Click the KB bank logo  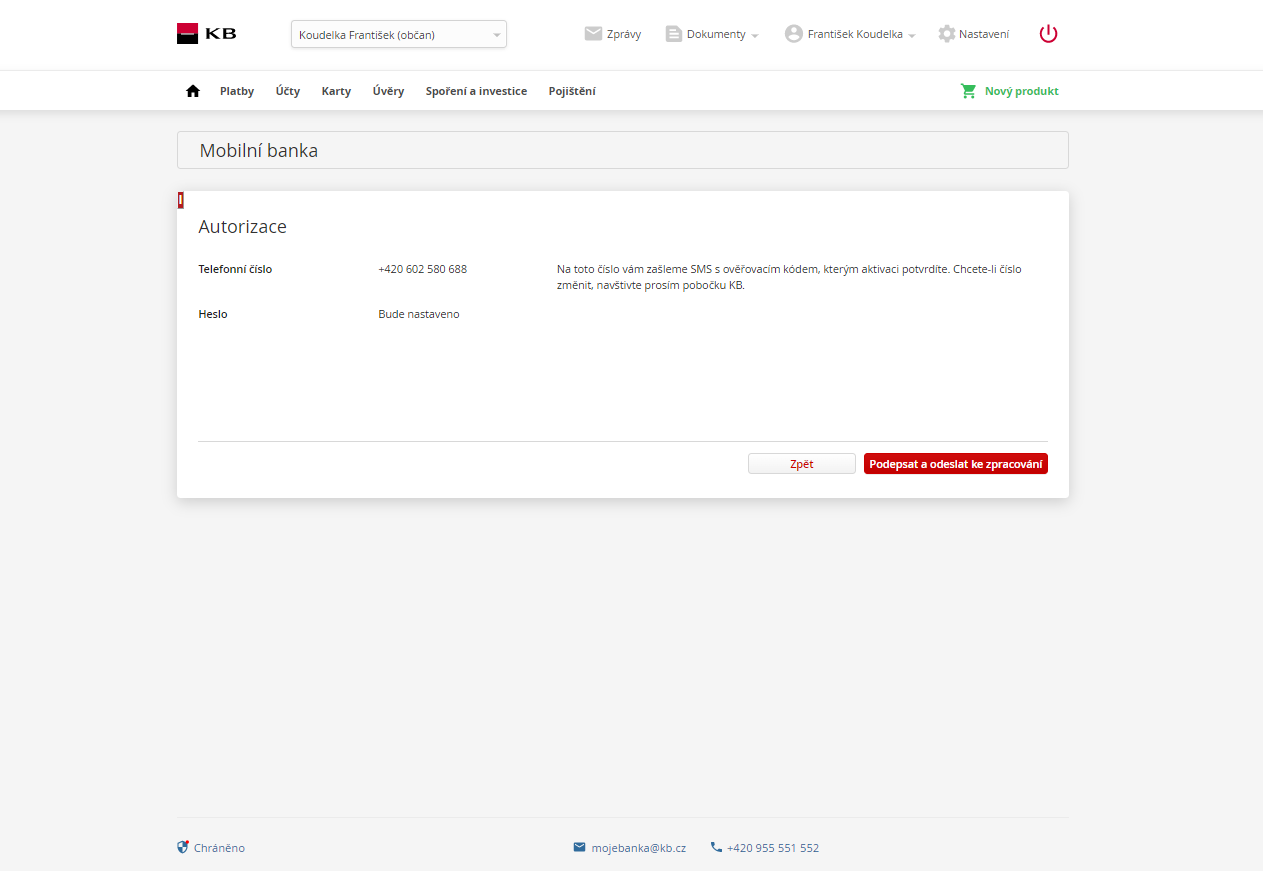[207, 33]
